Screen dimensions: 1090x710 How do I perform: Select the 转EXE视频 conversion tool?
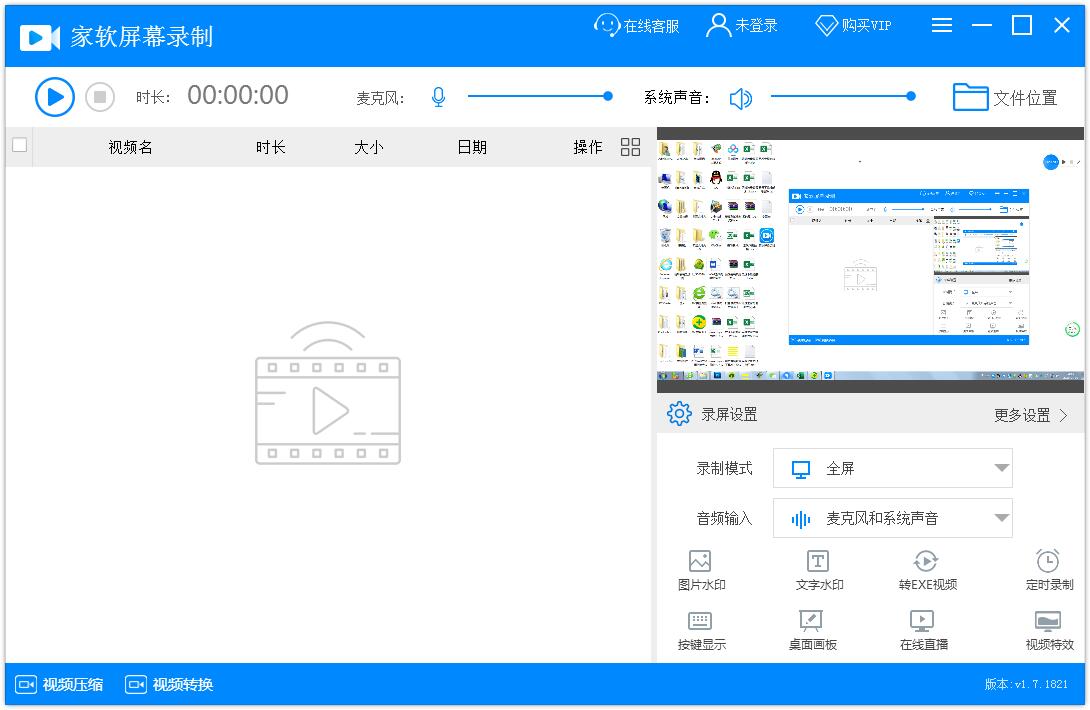tap(928, 570)
